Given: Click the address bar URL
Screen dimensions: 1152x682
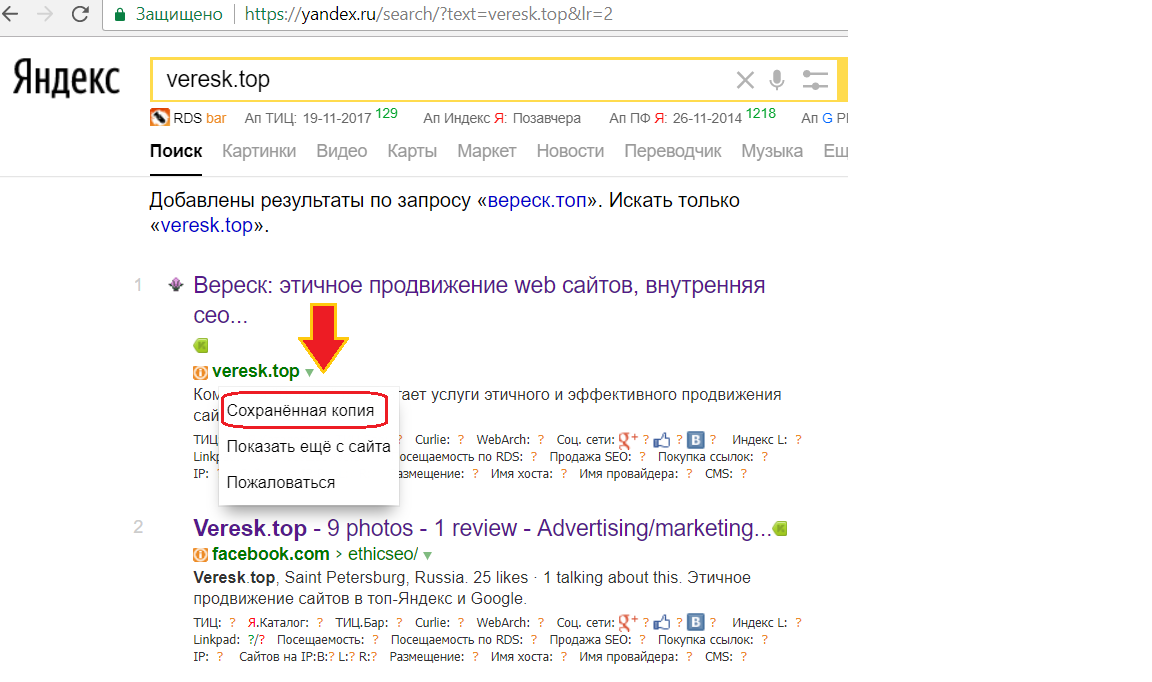Looking at the screenshot, I should [428, 14].
